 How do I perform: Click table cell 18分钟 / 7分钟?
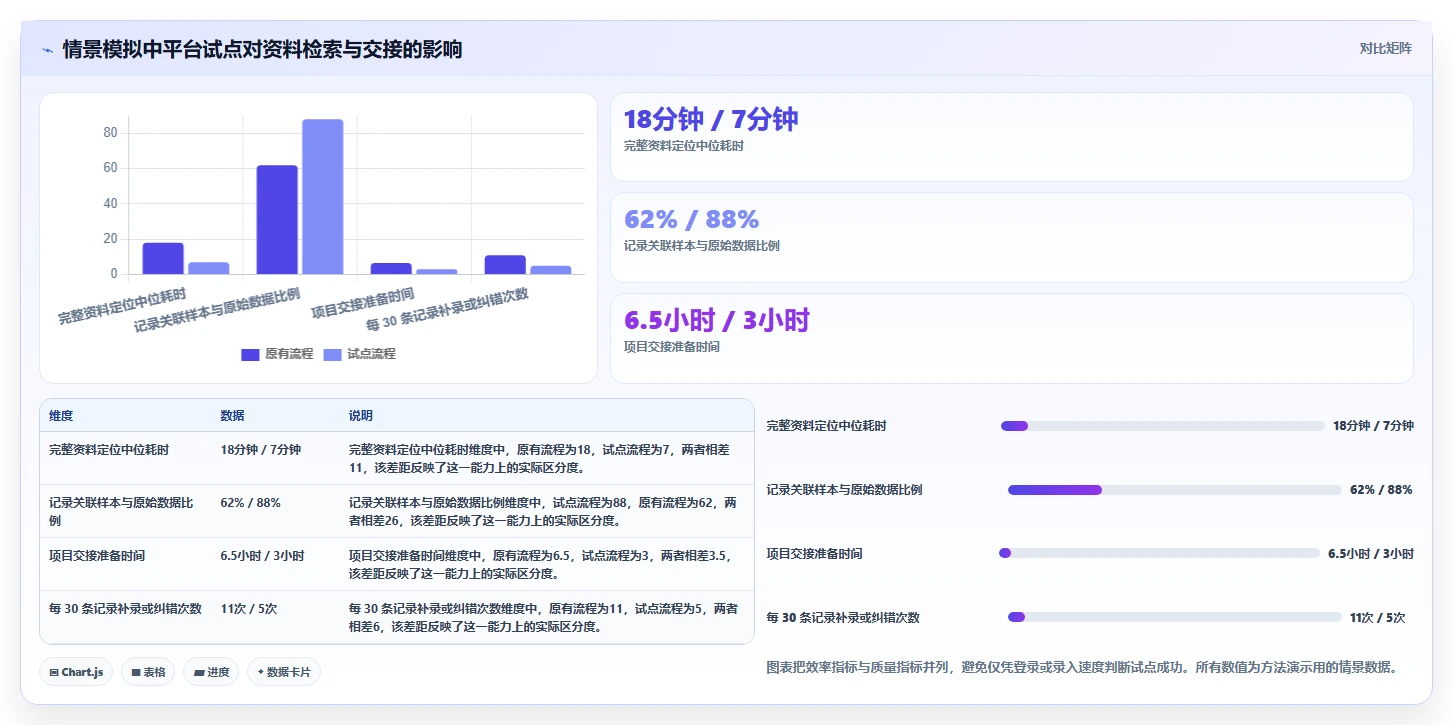pyautogui.click(x=261, y=450)
